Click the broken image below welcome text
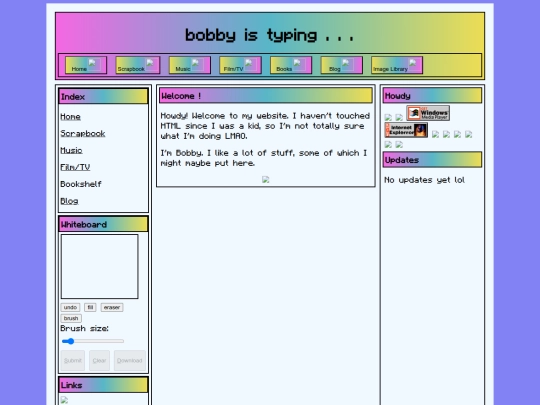 [x=266, y=179]
